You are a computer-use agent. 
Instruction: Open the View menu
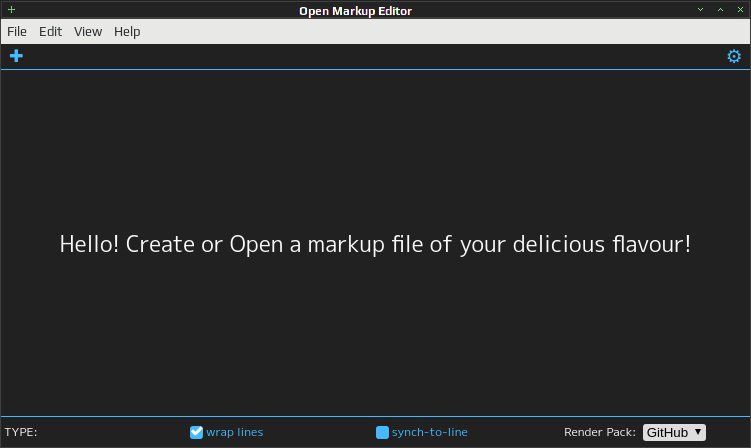pos(88,32)
